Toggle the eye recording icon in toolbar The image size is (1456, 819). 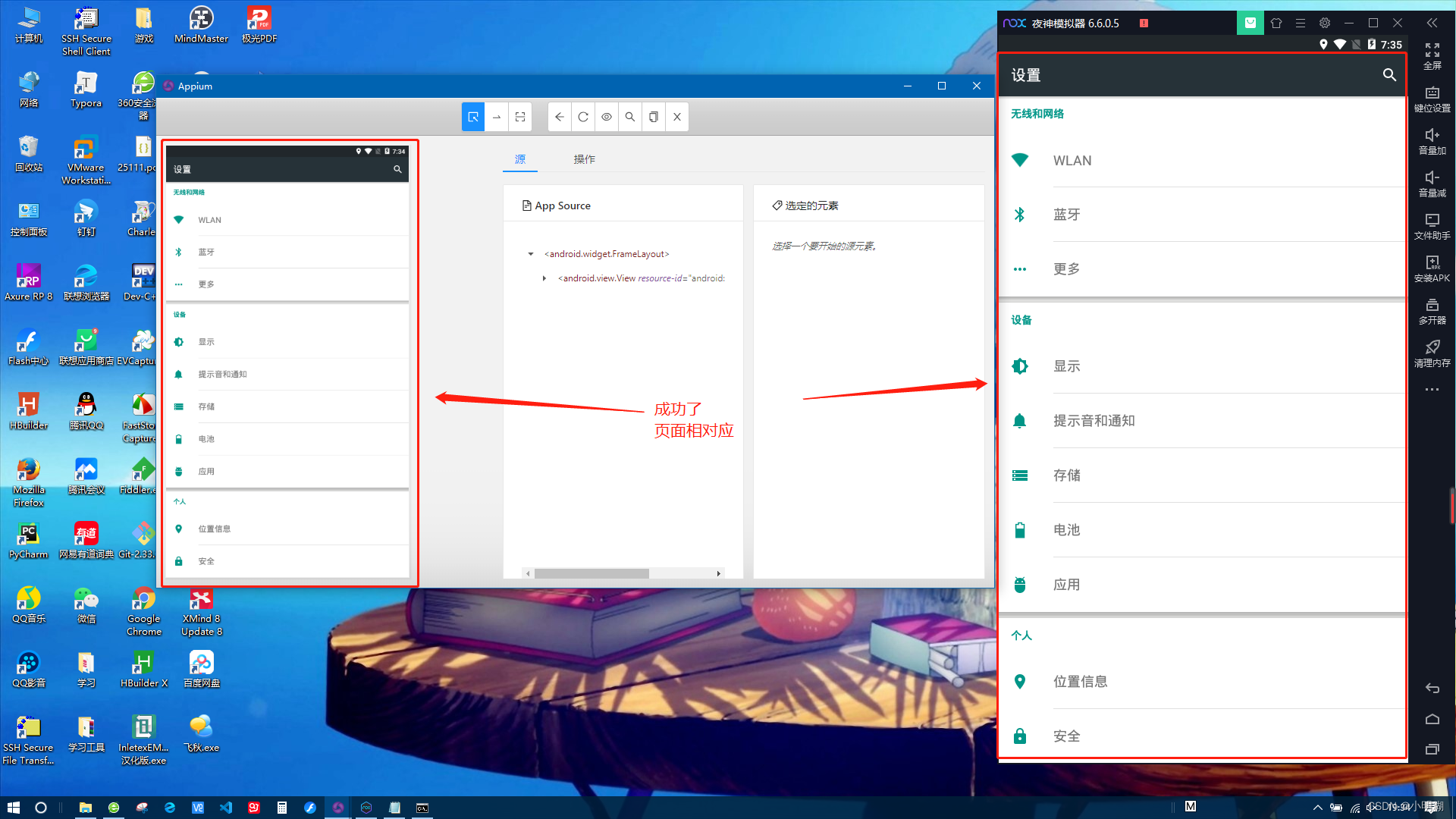click(x=607, y=117)
